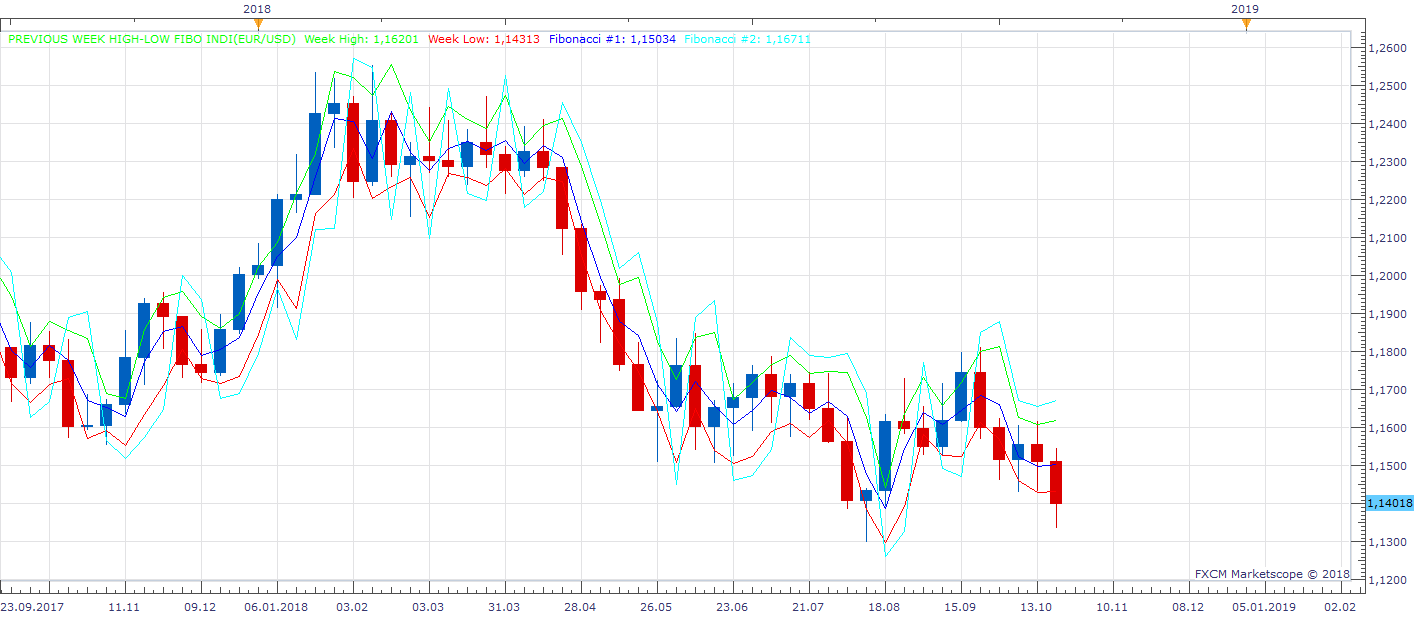
Task: Click the 23.06 date axis label
Action: click(732, 607)
